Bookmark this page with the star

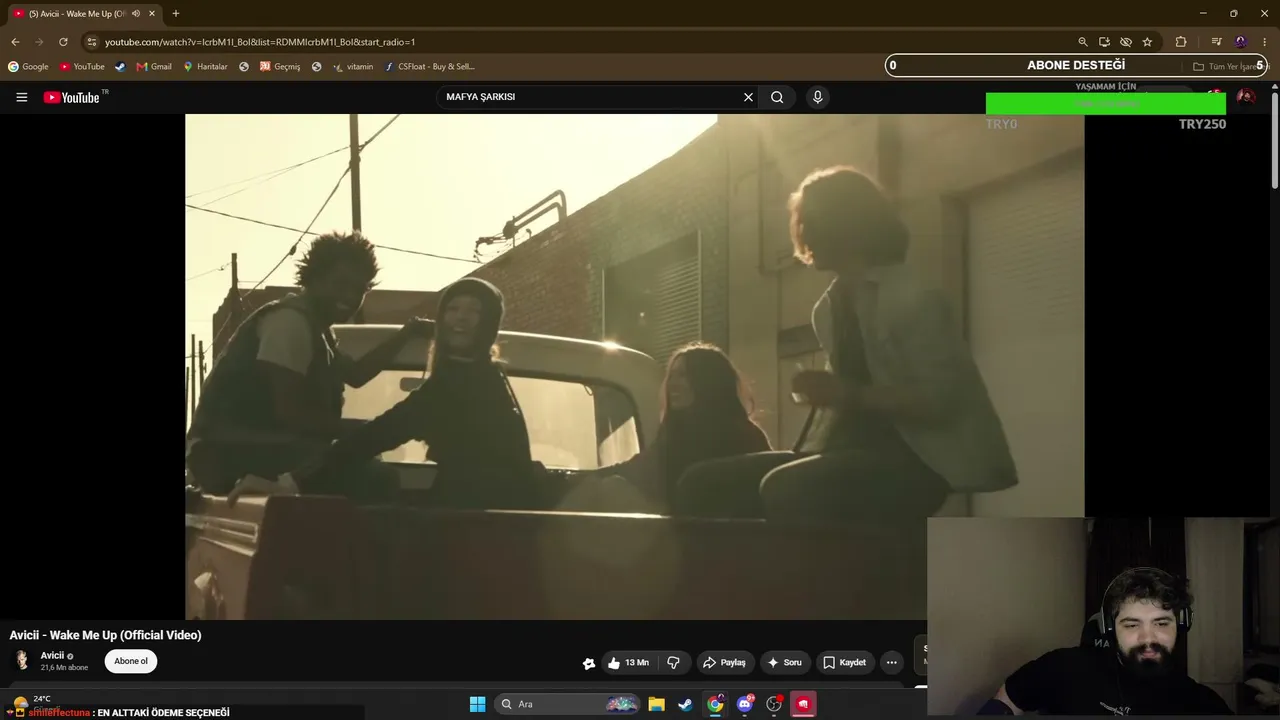tap(1147, 42)
